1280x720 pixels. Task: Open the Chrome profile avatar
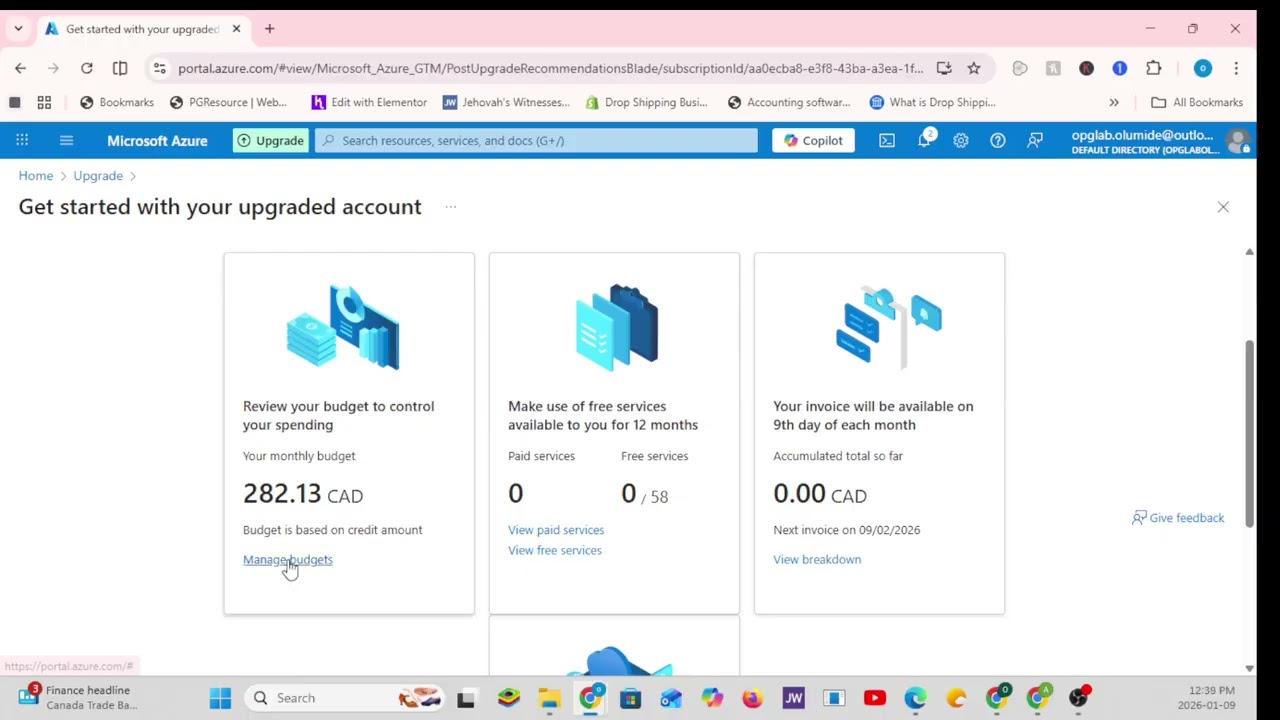pyautogui.click(x=1203, y=68)
